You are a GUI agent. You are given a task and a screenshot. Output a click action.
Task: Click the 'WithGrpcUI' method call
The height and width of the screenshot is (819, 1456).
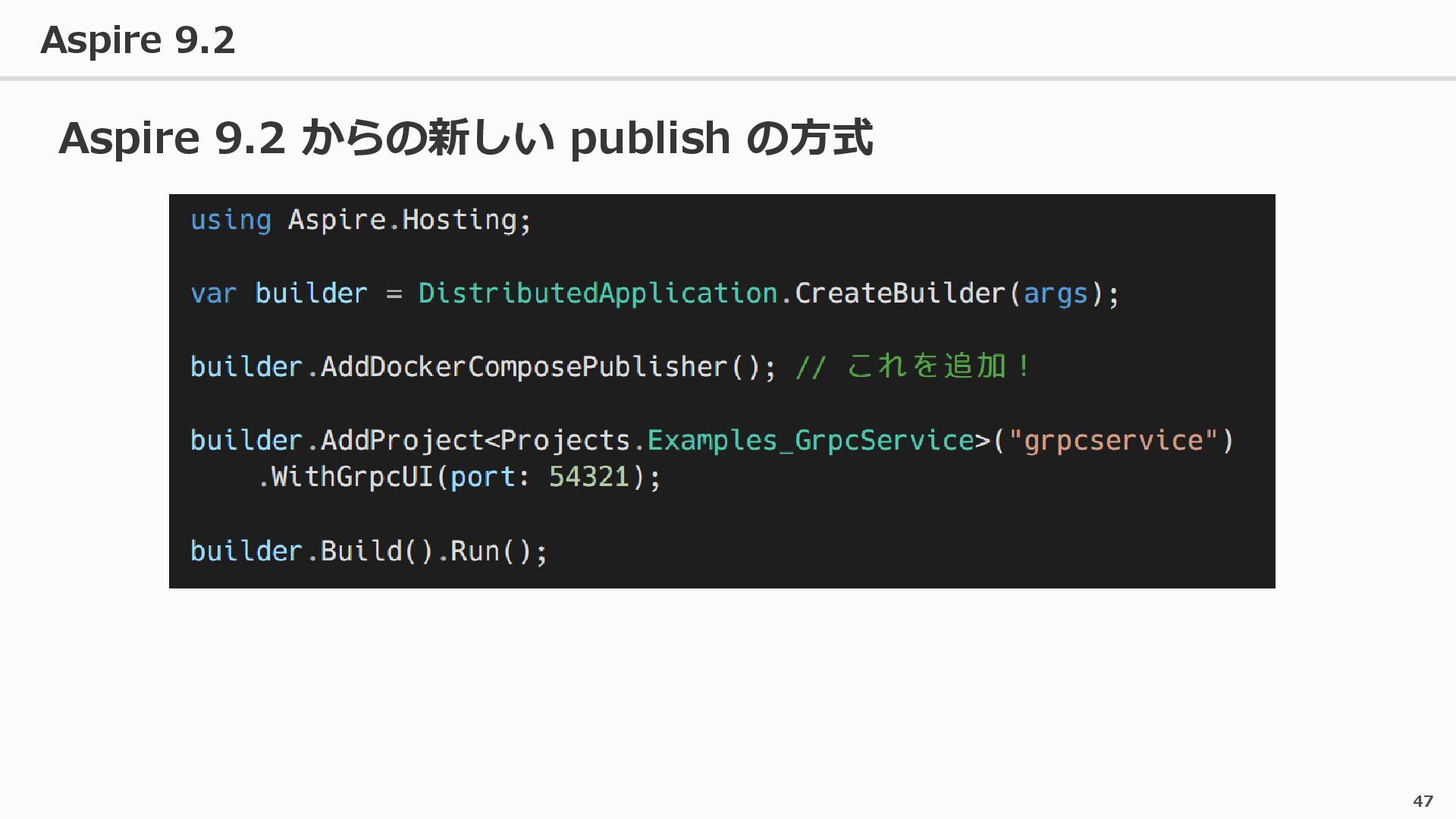pos(352,477)
